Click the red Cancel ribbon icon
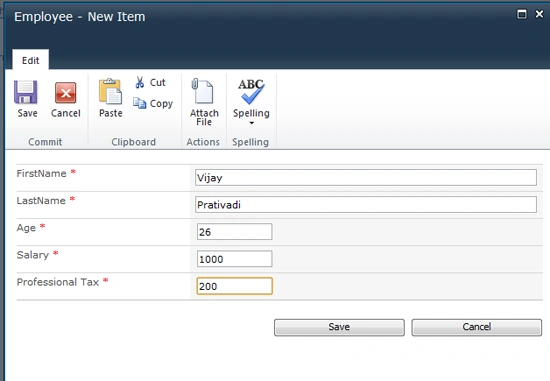550x381 pixels. [x=65, y=93]
